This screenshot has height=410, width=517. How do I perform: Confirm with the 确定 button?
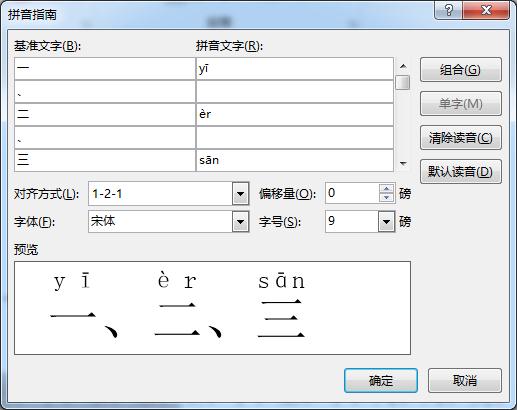(381, 380)
